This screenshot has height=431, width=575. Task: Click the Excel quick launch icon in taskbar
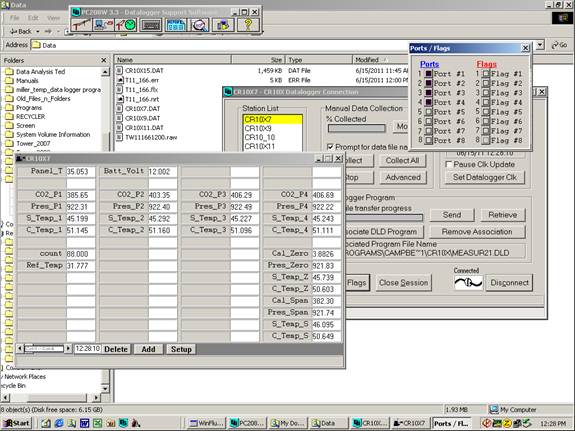(x=97, y=423)
